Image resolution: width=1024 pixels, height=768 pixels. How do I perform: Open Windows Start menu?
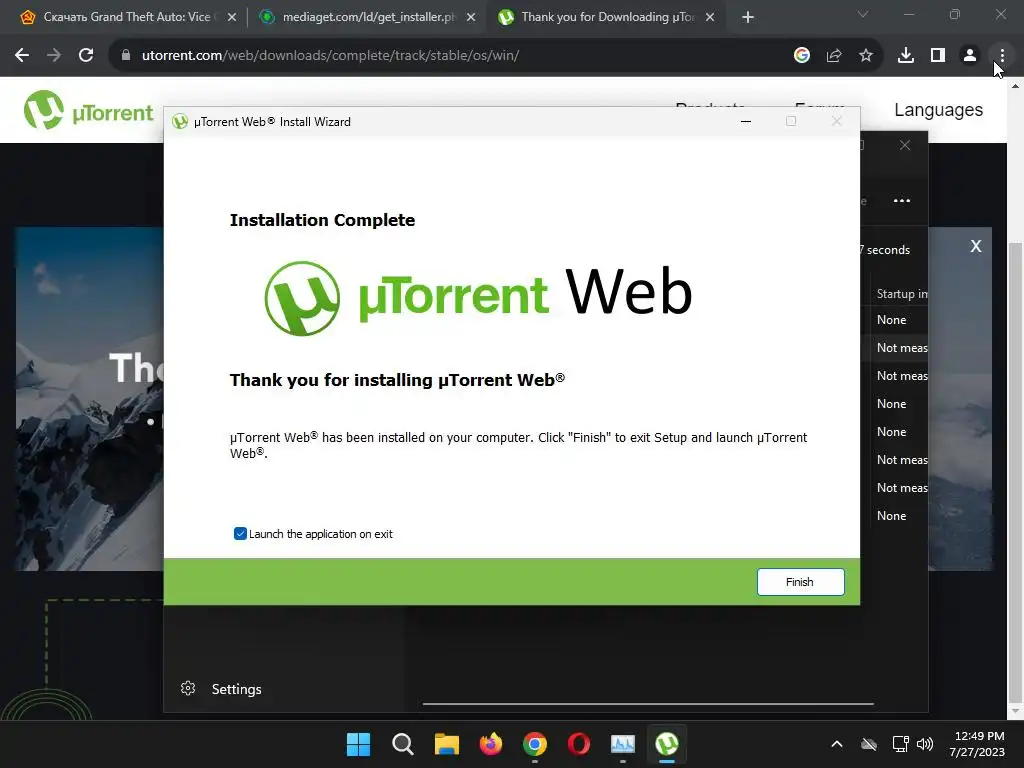(358, 744)
